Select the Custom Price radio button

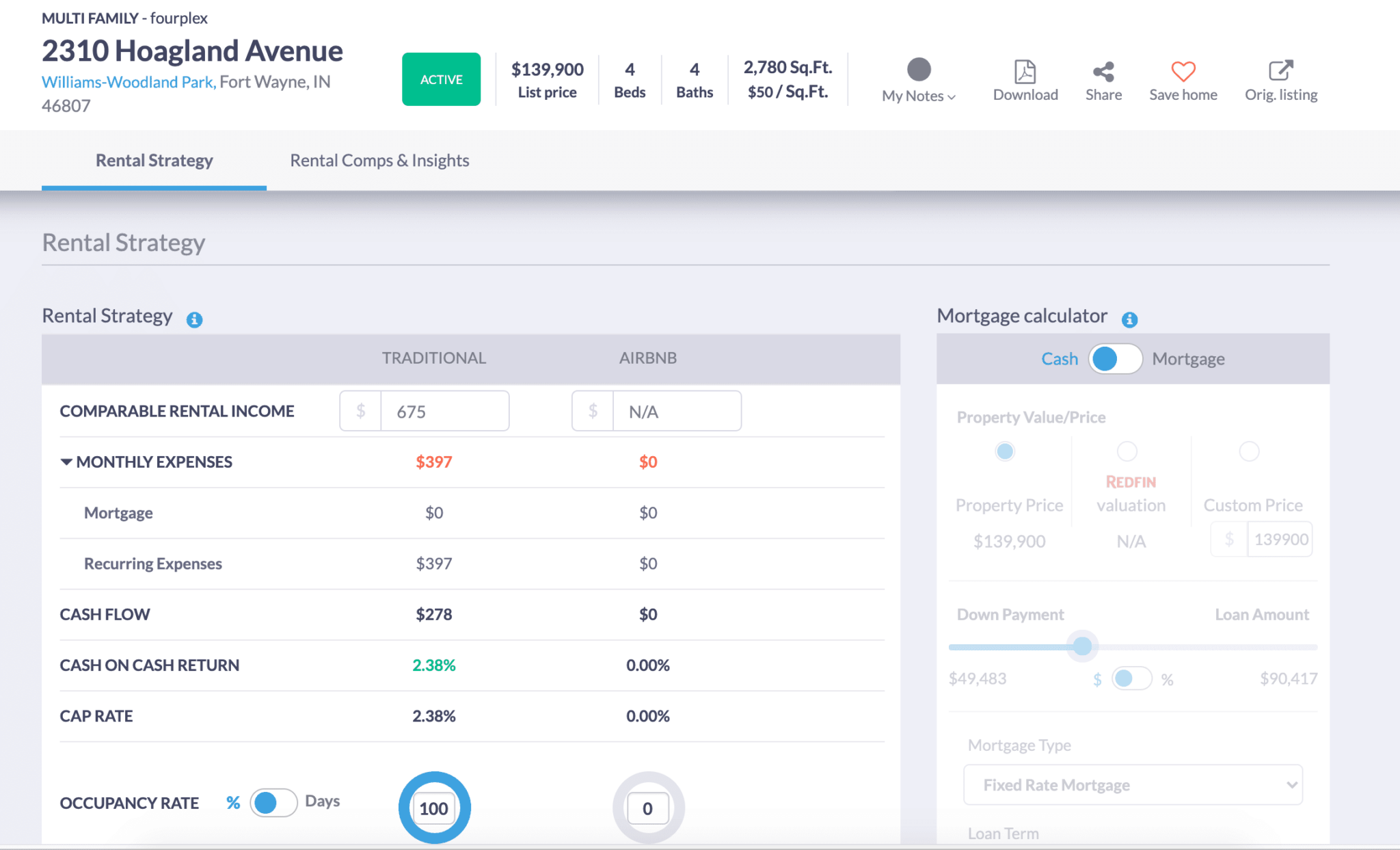(x=1249, y=451)
